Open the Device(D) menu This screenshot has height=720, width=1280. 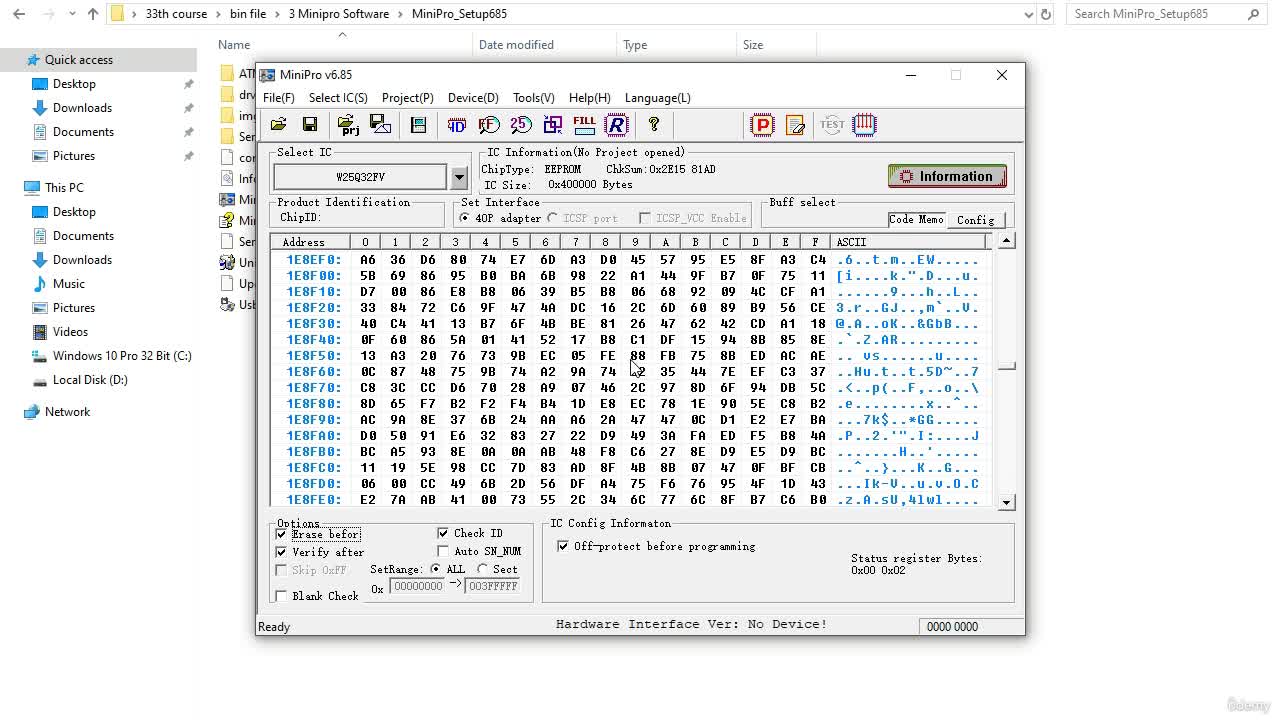[x=473, y=98]
